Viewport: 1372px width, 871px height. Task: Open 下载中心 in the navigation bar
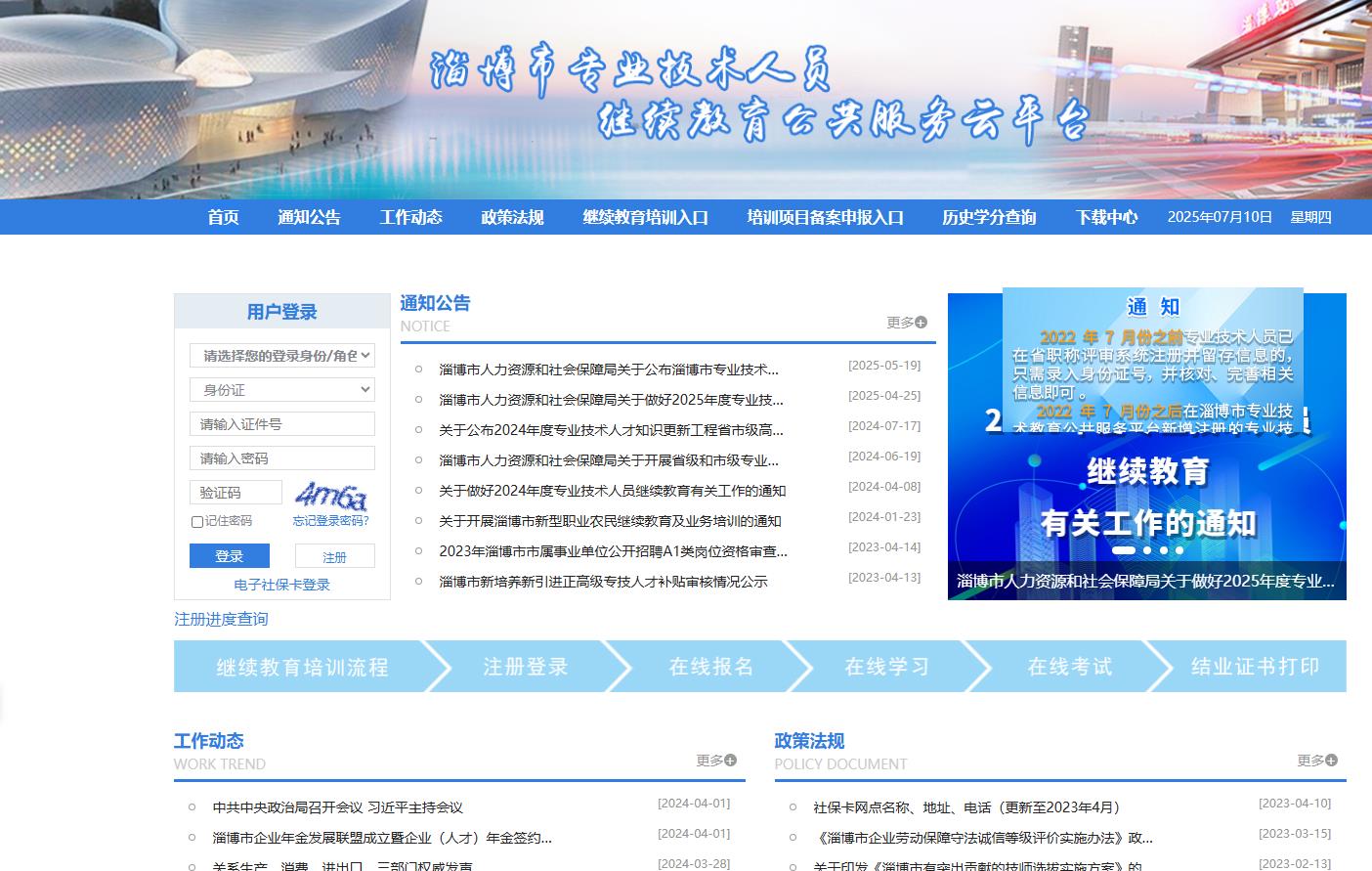pos(1106,217)
